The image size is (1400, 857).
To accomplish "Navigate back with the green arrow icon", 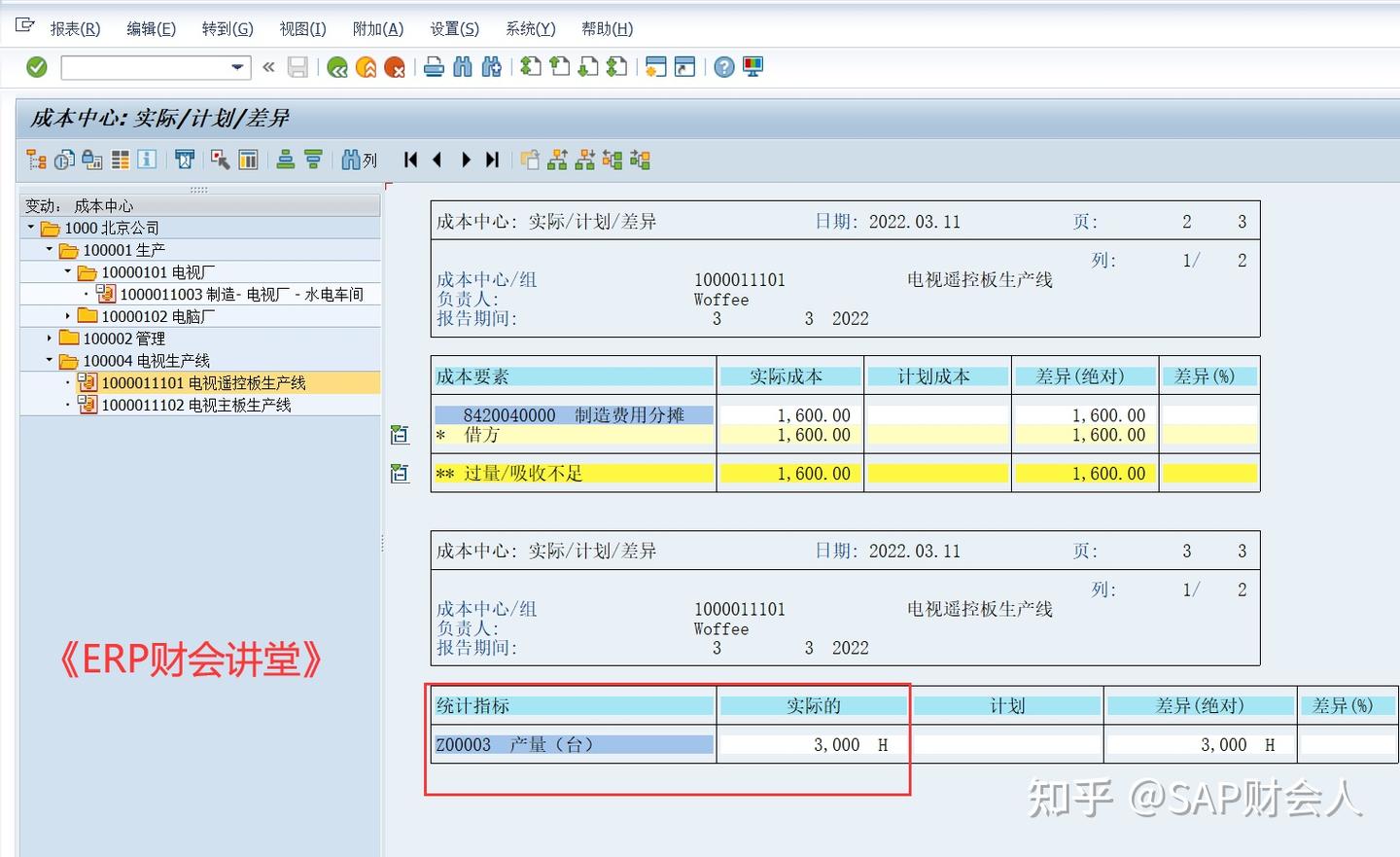I will click(337, 66).
